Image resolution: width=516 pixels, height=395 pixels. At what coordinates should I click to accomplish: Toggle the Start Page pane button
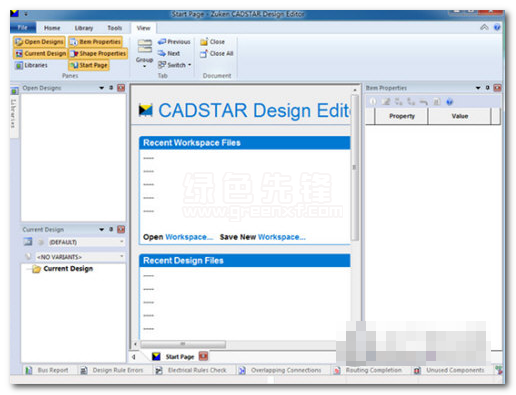coord(89,65)
